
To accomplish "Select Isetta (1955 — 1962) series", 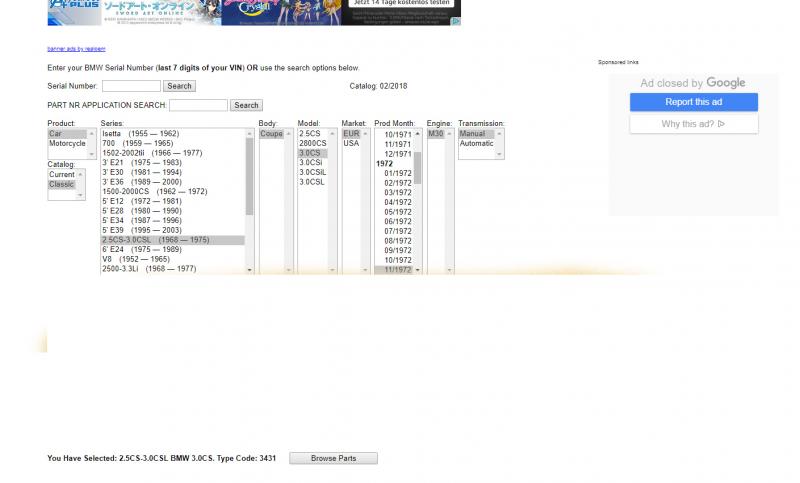I will pos(140,134).
